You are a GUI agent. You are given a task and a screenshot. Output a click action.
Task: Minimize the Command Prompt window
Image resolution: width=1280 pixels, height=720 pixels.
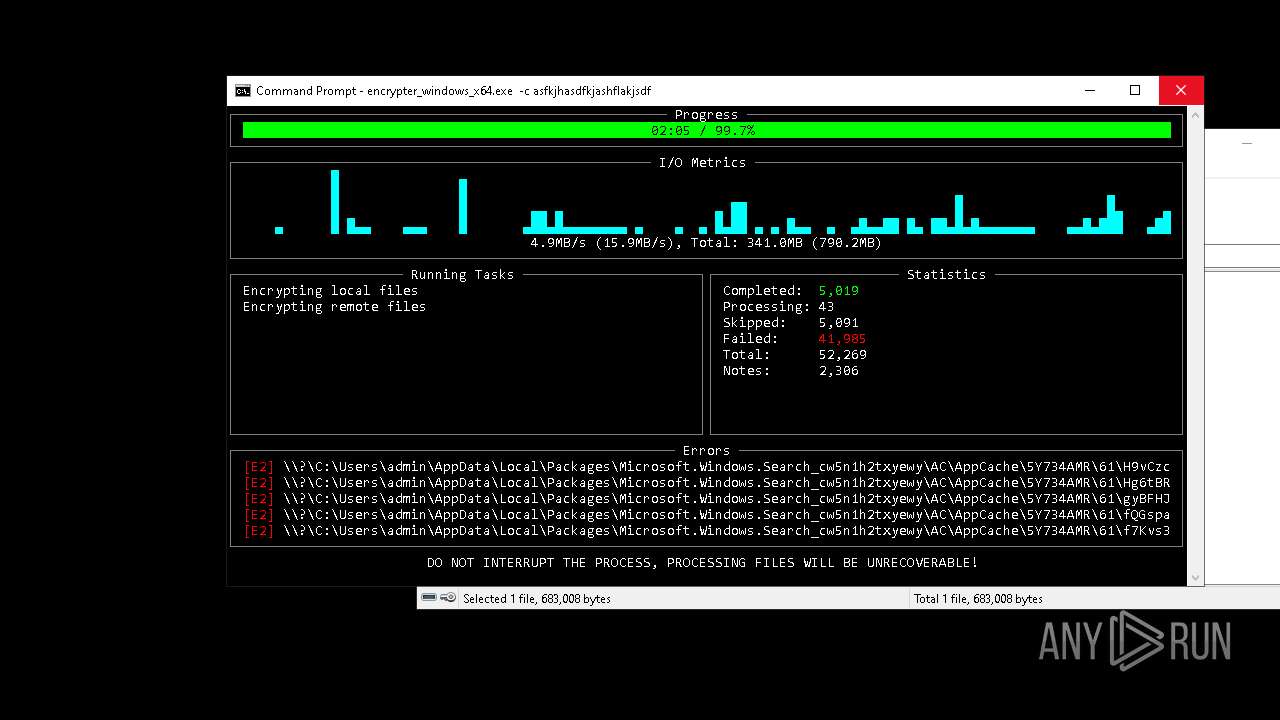(1089, 91)
